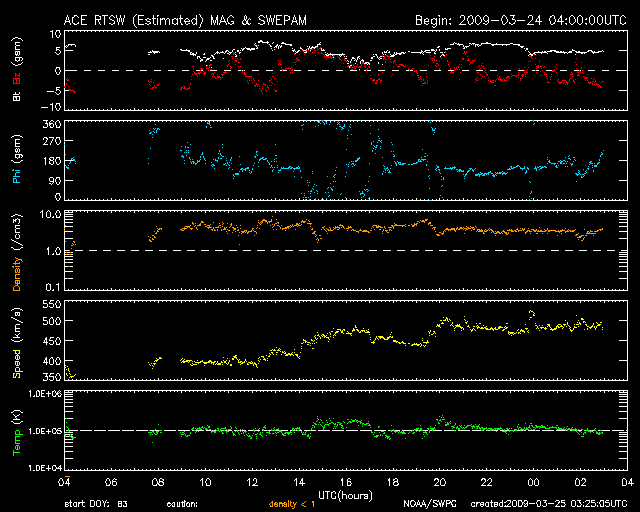Select the '1.0' tick on Density axis
The image size is (640, 512).
pos(53,251)
